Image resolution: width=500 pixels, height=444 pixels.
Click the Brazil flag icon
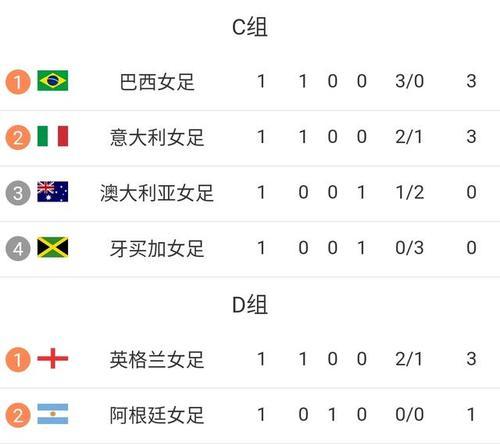pyautogui.click(x=53, y=81)
